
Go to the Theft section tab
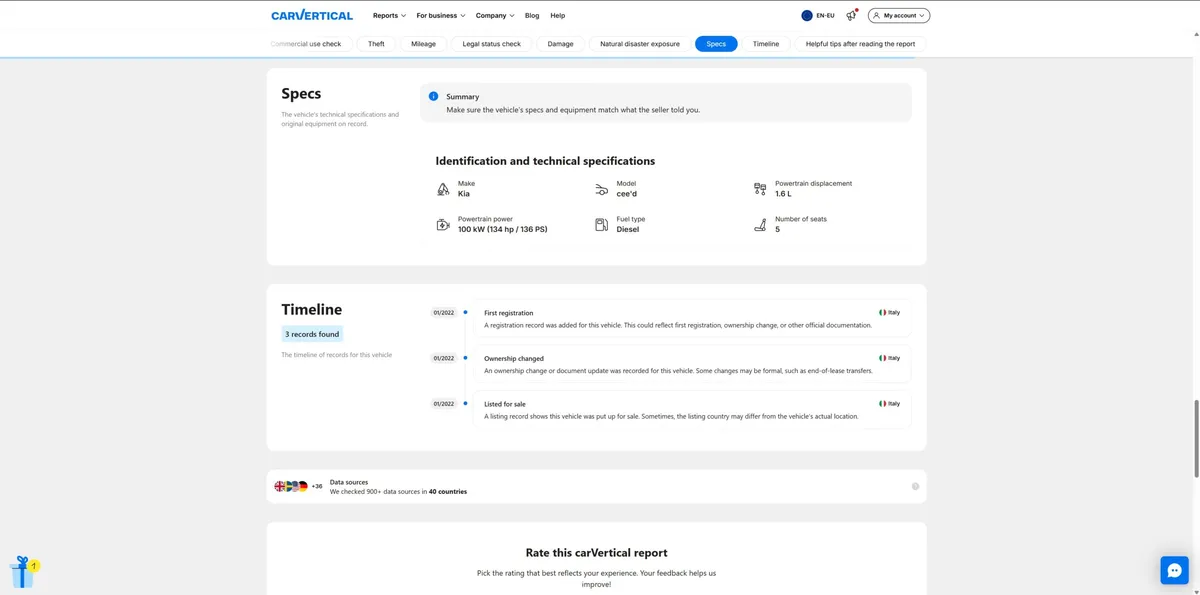(376, 44)
